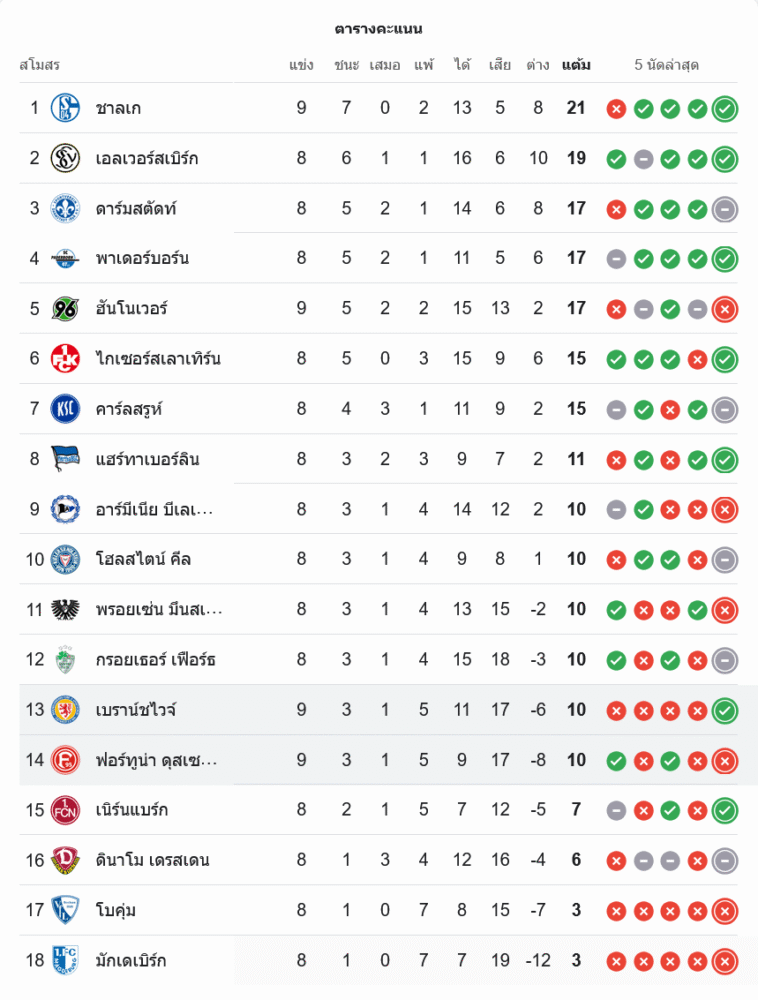Click the Hertha Berlin flag logo
Viewport: 758px width, 1000px height.
coord(65,459)
